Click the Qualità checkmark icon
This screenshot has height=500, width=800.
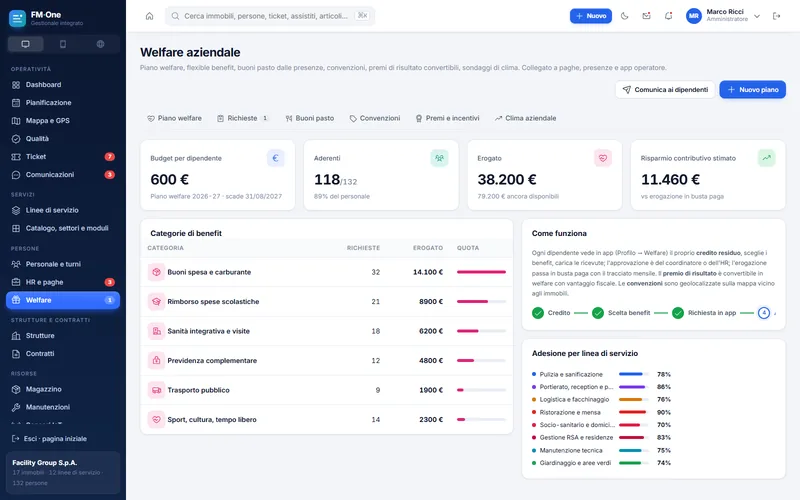16,139
